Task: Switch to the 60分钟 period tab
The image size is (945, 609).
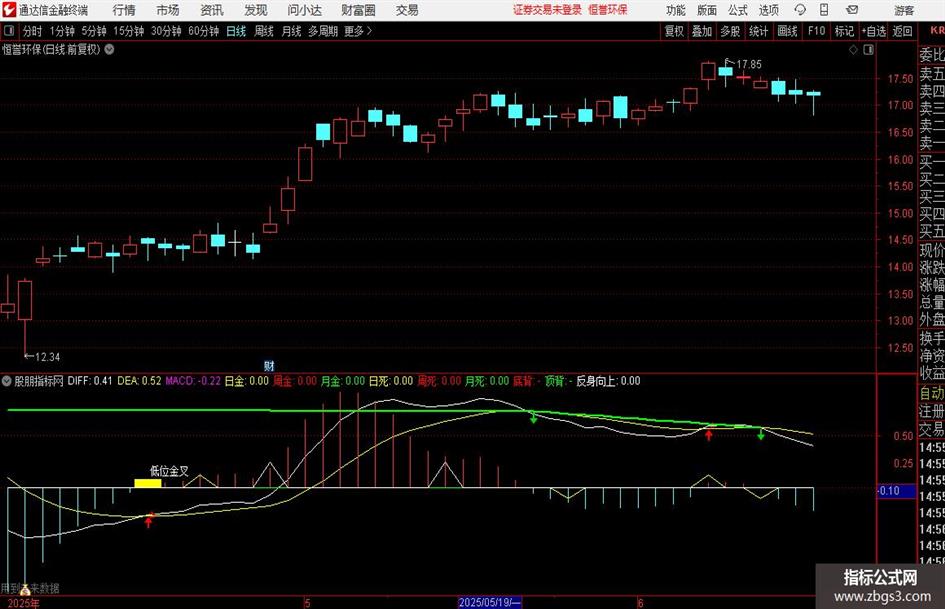Action: point(203,31)
